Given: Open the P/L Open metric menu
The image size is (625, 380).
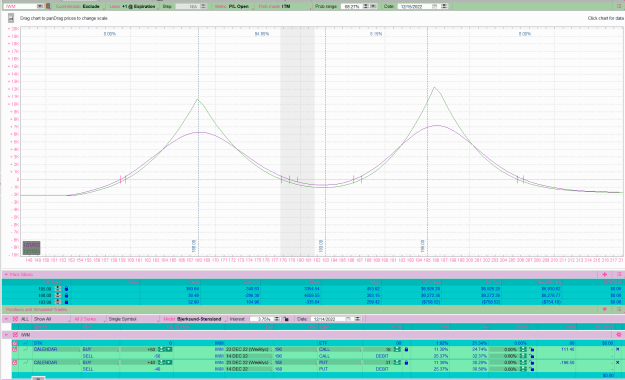Looking at the screenshot, I should pos(231,6).
